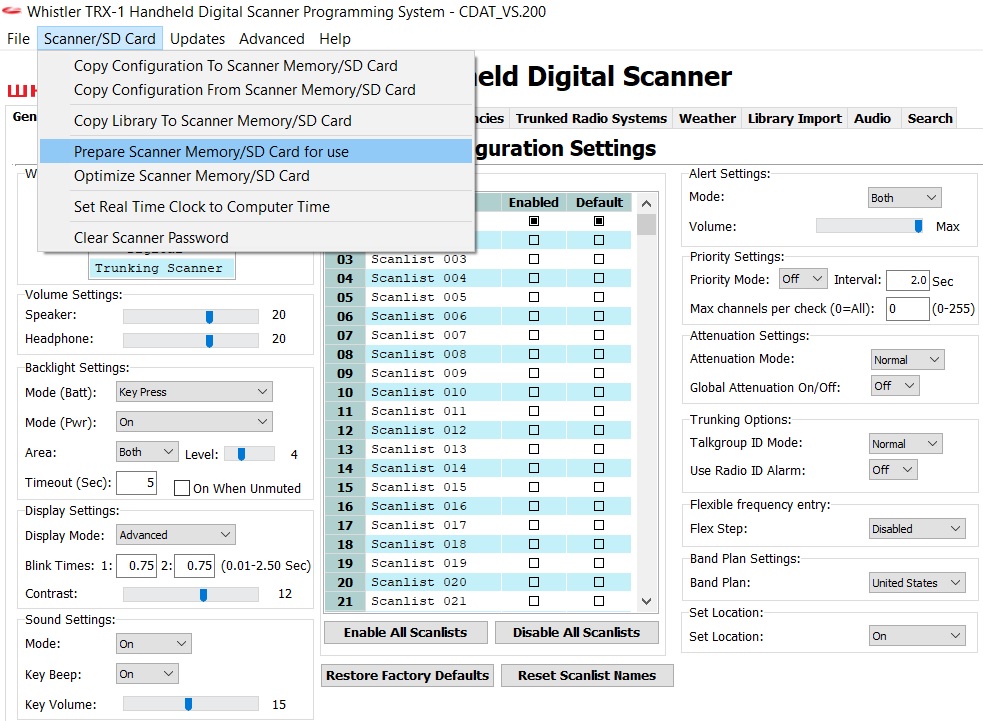The height and width of the screenshot is (721, 983).
Task: Open the Updates menu
Action: 197,39
